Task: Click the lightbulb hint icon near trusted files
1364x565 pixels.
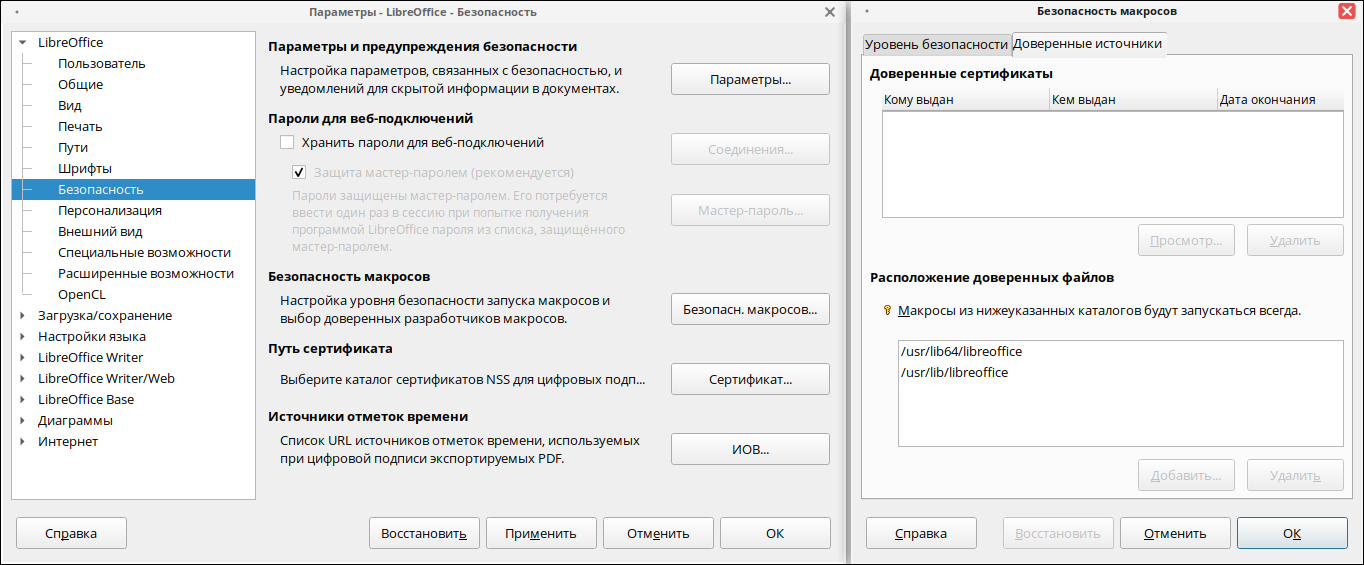Action: [x=886, y=311]
